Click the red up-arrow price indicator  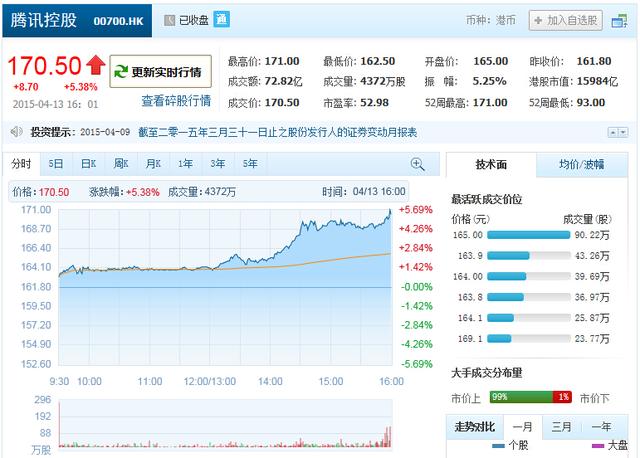point(96,65)
